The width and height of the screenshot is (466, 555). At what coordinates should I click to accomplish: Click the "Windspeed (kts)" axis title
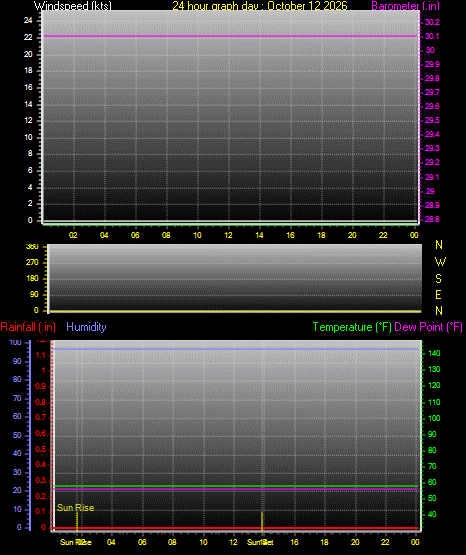pyautogui.click(x=73, y=6)
